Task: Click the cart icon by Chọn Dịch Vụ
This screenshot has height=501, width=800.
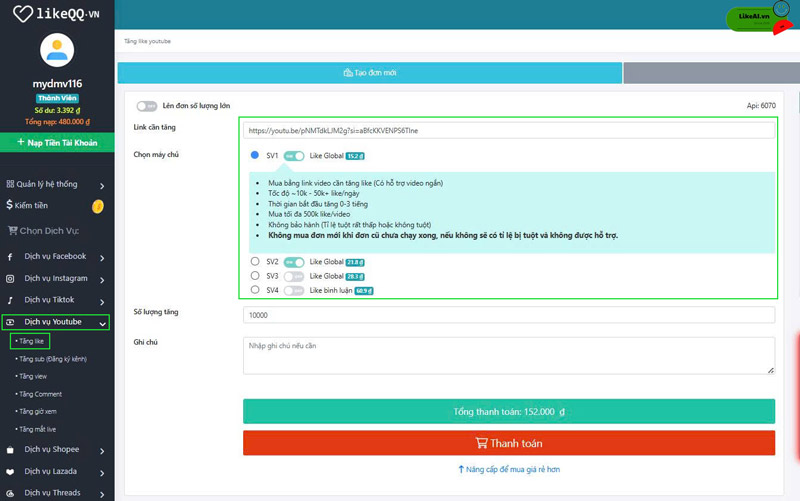Action: [13, 231]
